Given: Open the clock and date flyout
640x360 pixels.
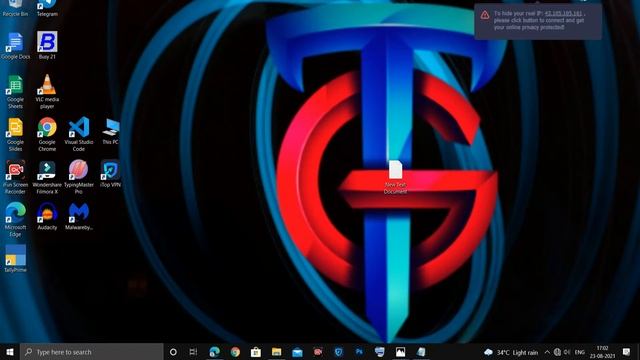Looking at the screenshot, I should [x=602, y=352].
